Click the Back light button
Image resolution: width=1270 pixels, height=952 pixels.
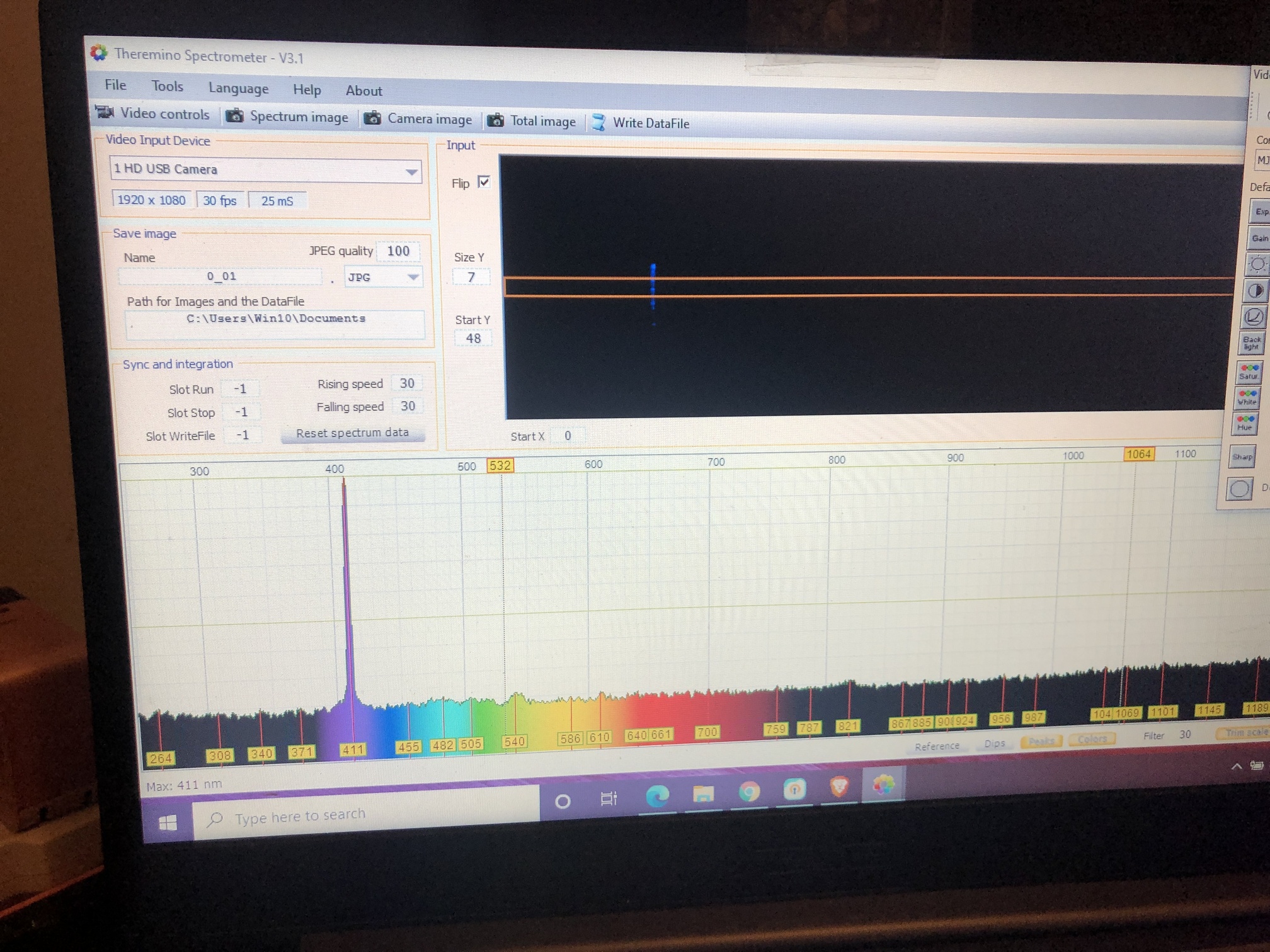(1251, 343)
